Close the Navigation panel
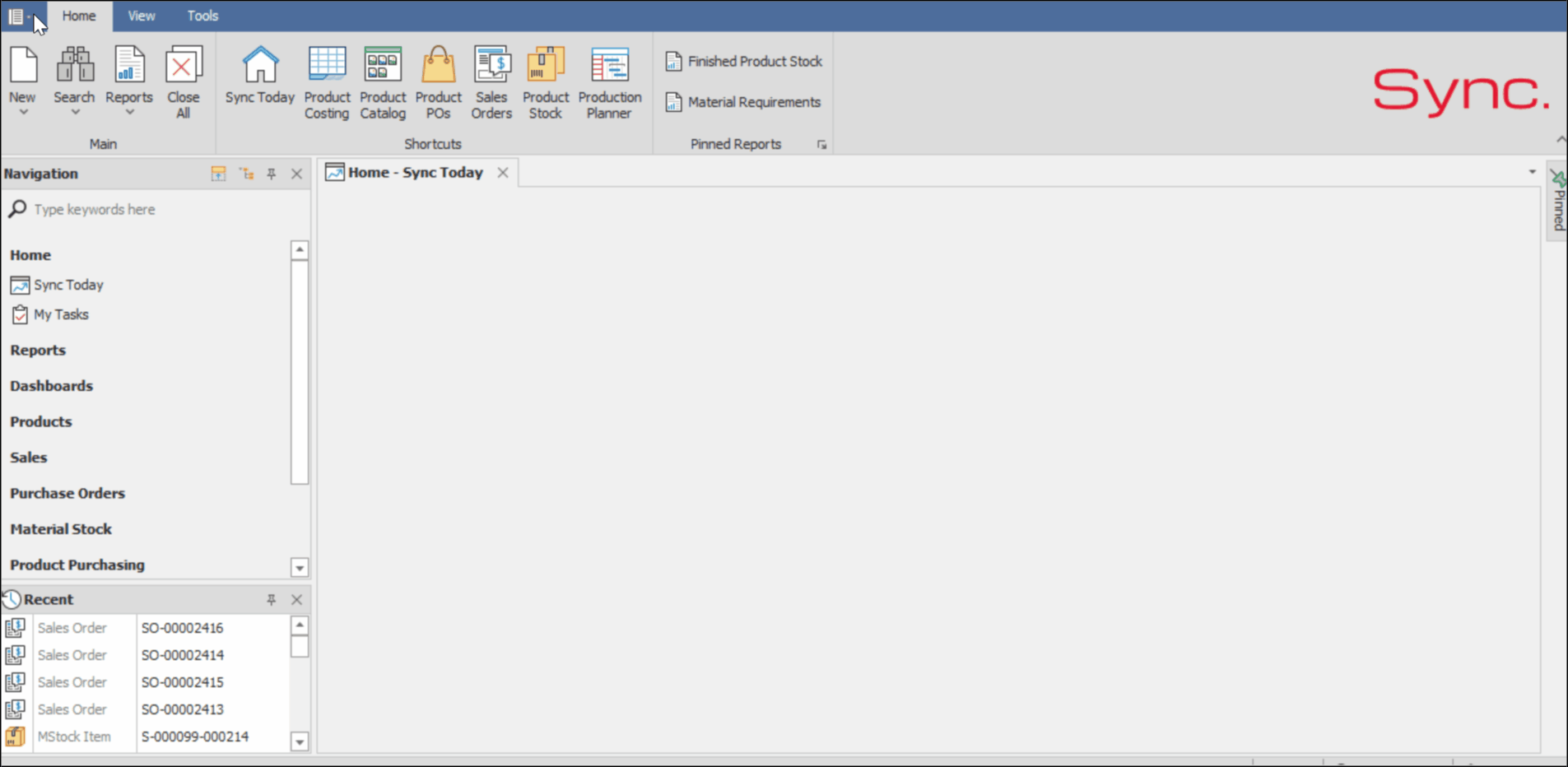Image resolution: width=1568 pixels, height=767 pixels. pyautogui.click(x=297, y=174)
